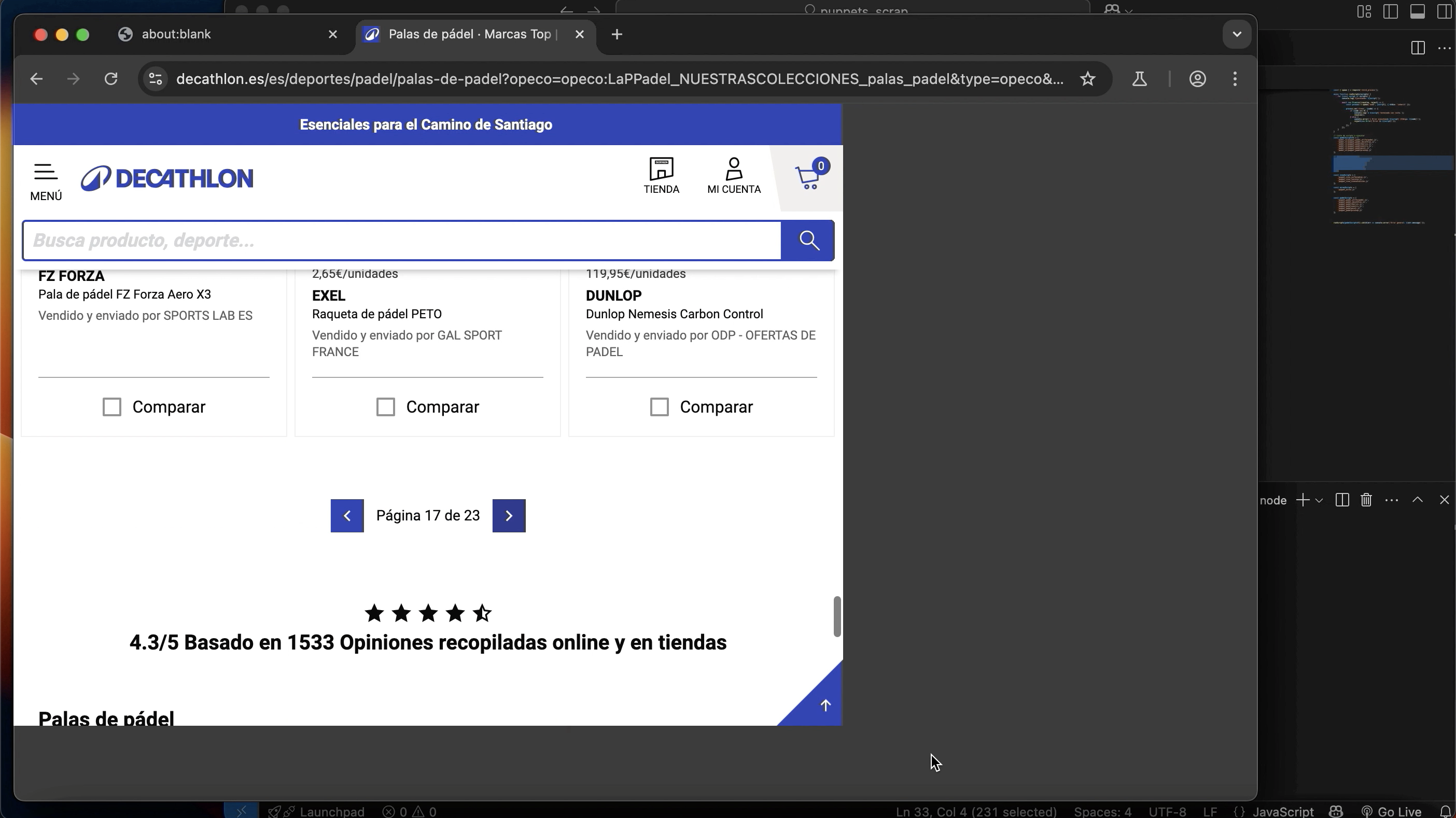This screenshot has height=818, width=1456.
Task: Click the Busca producto search field
Action: 402,241
